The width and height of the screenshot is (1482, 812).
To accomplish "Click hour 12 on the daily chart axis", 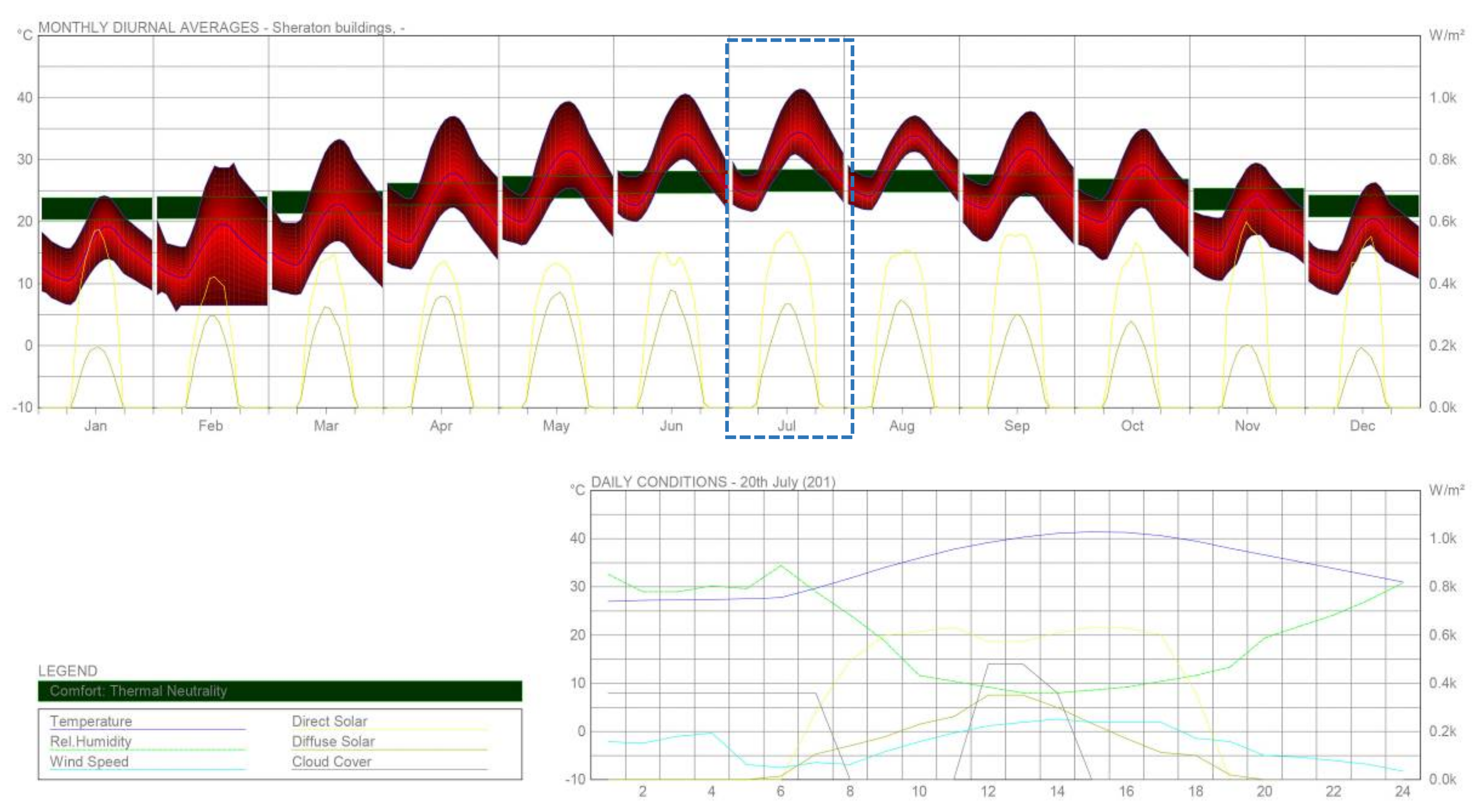I will [x=988, y=792].
